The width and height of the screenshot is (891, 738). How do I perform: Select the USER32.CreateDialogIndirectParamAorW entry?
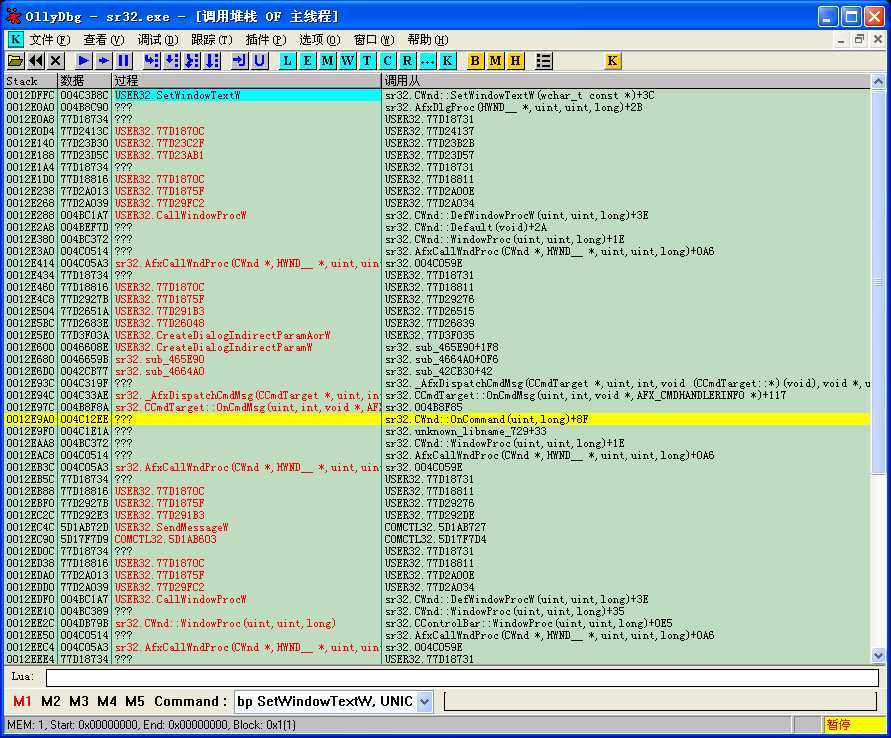click(223, 335)
